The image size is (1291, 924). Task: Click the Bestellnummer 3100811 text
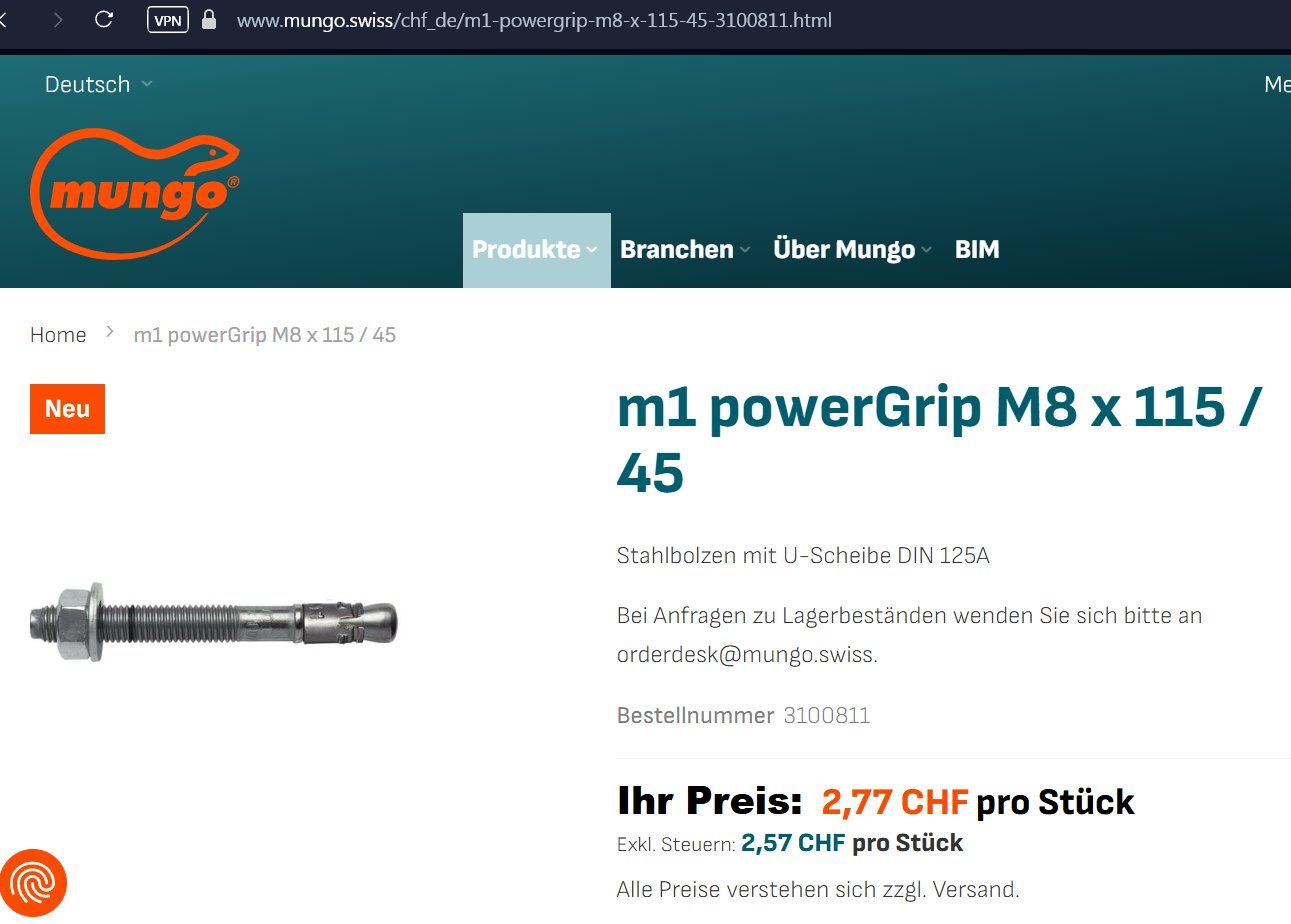pyautogui.click(x=743, y=715)
